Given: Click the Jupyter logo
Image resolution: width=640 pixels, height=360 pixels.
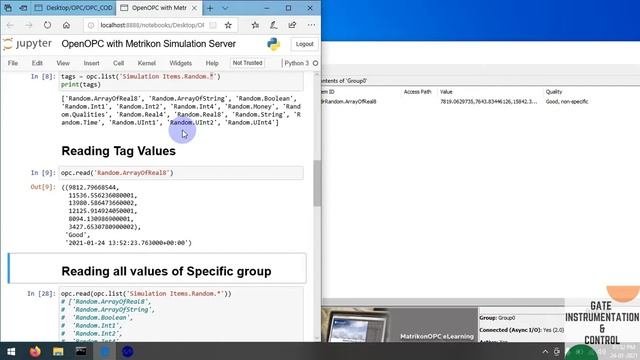Looking at the screenshot, I should pyautogui.click(x=27, y=44).
